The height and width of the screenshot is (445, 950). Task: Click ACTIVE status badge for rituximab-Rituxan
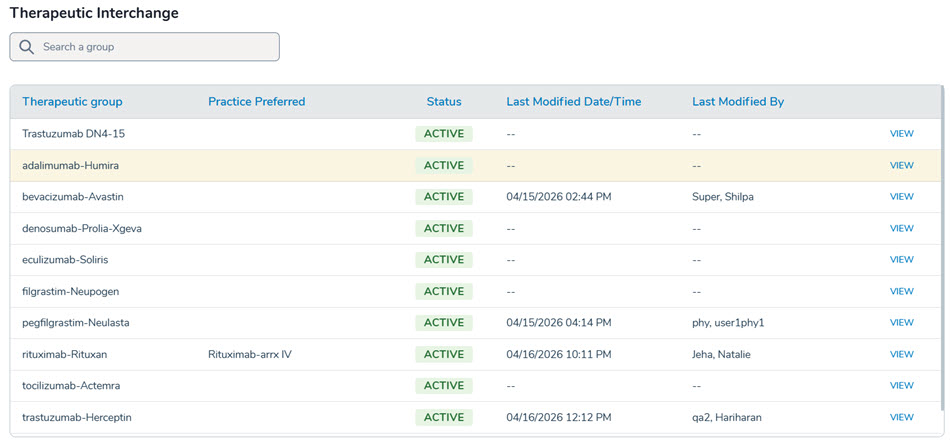point(444,355)
